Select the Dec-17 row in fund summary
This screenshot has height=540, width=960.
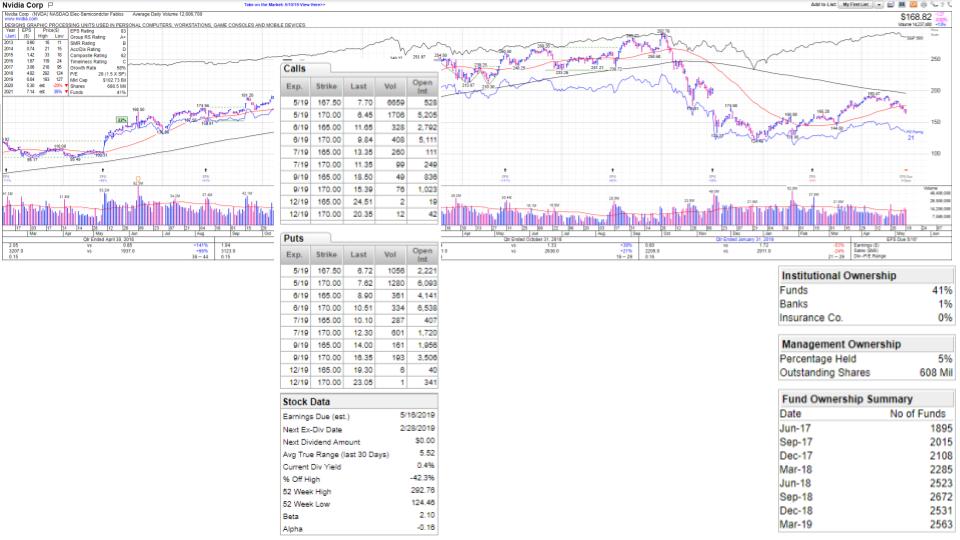pyautogui.click(x=866, y=456)
